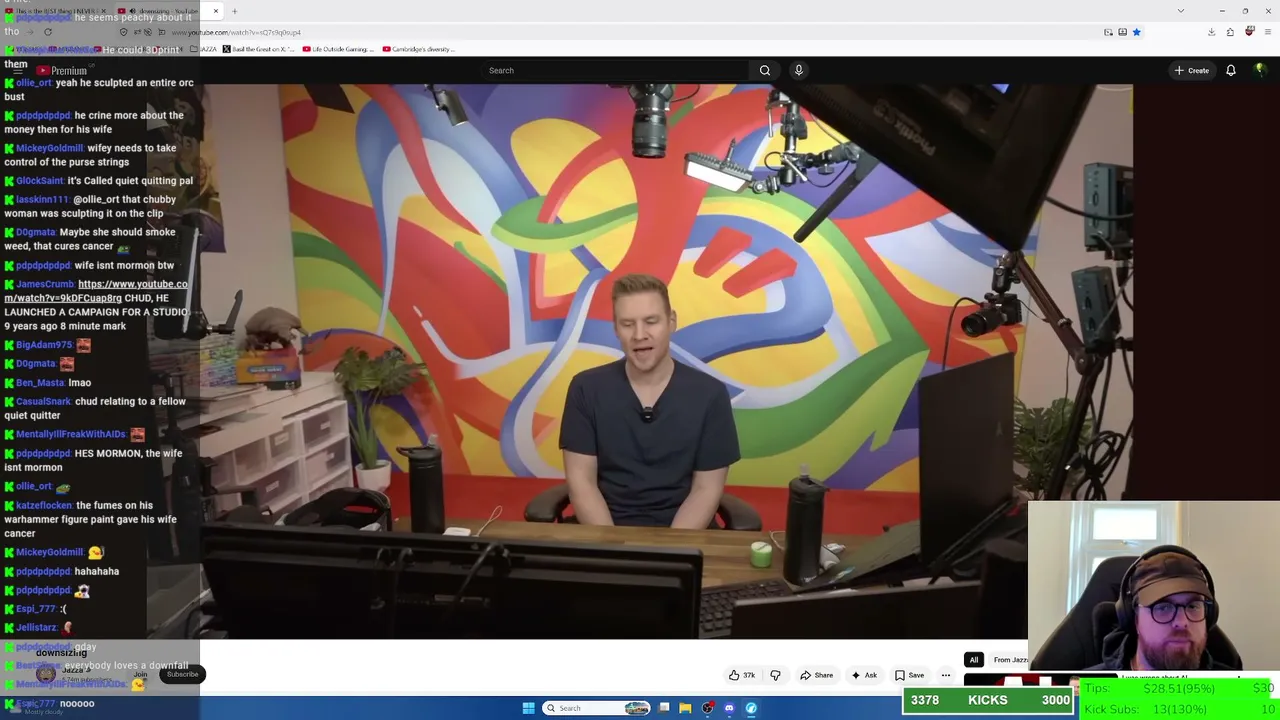
Task: Click the YouTube search magnifier button
Action: 765,70
